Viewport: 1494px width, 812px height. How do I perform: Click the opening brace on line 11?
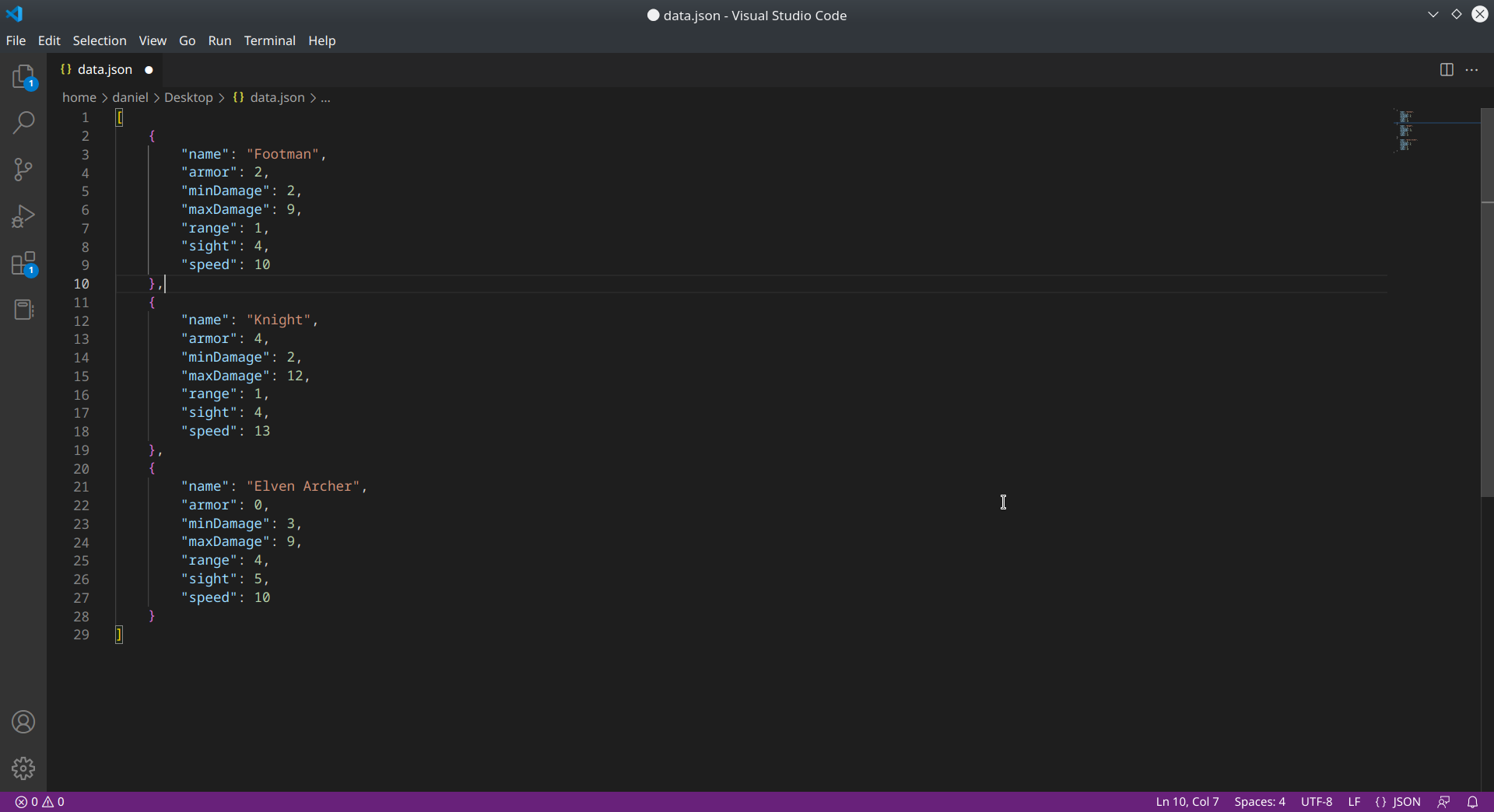152,302
